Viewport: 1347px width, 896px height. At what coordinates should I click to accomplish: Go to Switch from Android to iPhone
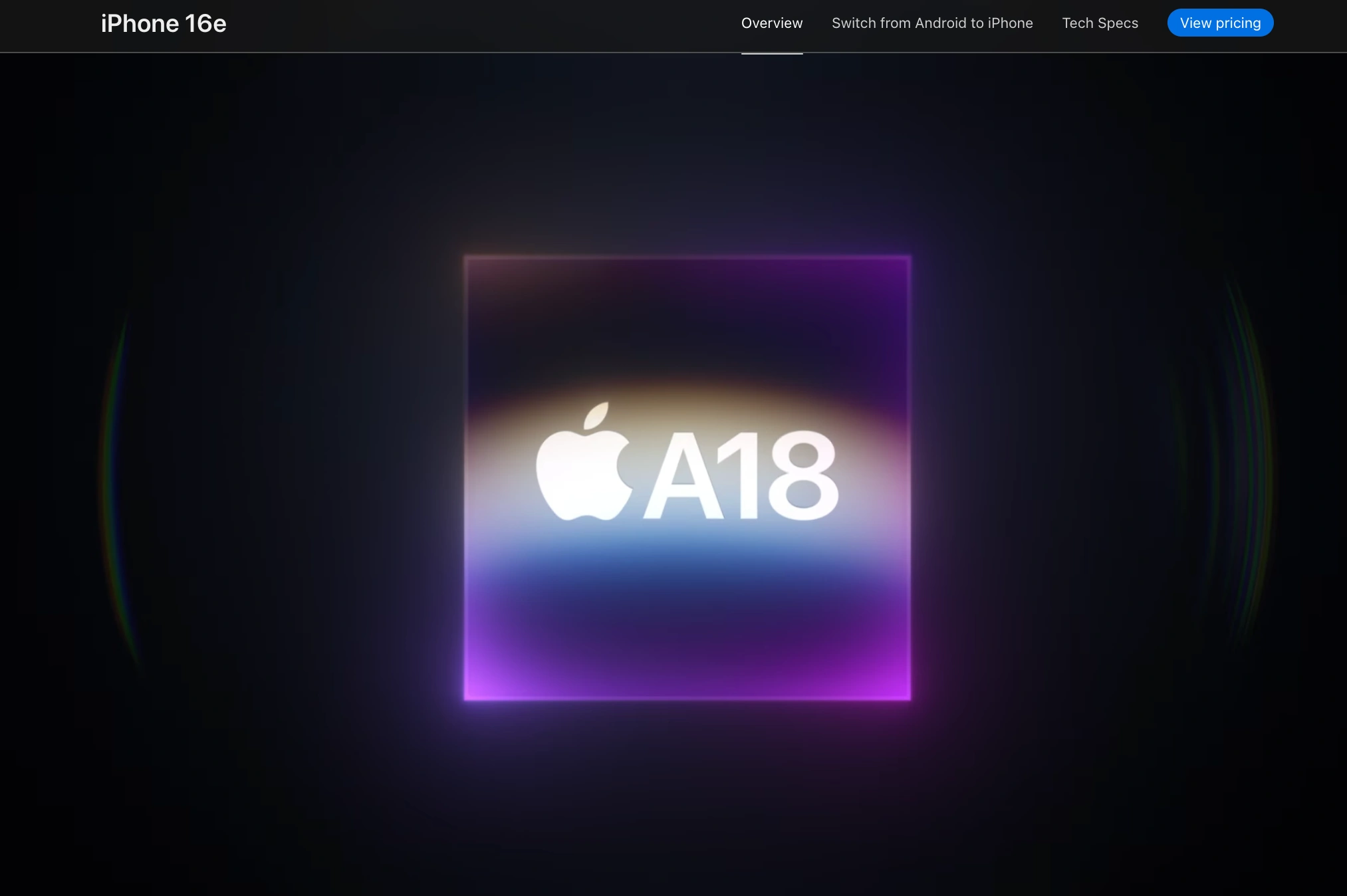point(932,23)
